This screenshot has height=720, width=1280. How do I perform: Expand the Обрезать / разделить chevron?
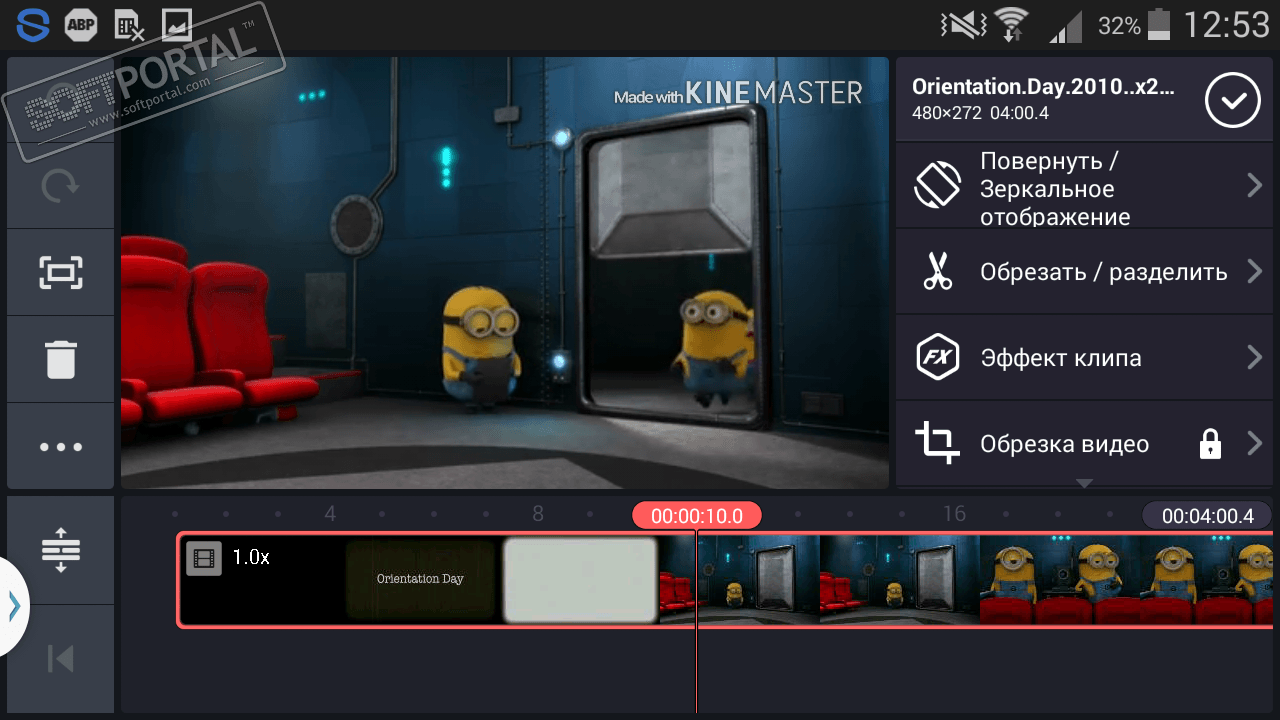1255,271
